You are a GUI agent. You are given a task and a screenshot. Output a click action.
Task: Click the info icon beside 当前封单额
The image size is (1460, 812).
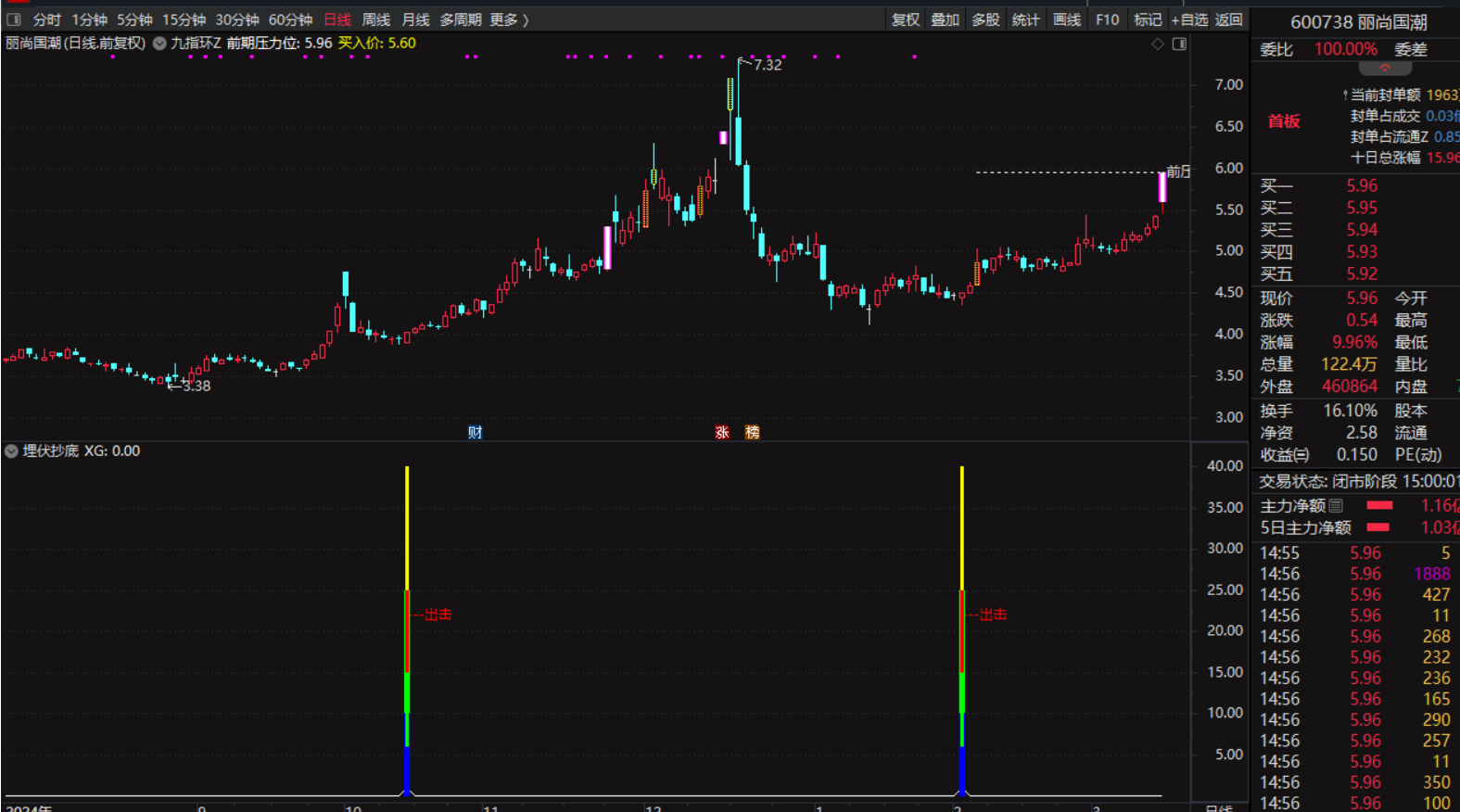[x=1344, y=95]
